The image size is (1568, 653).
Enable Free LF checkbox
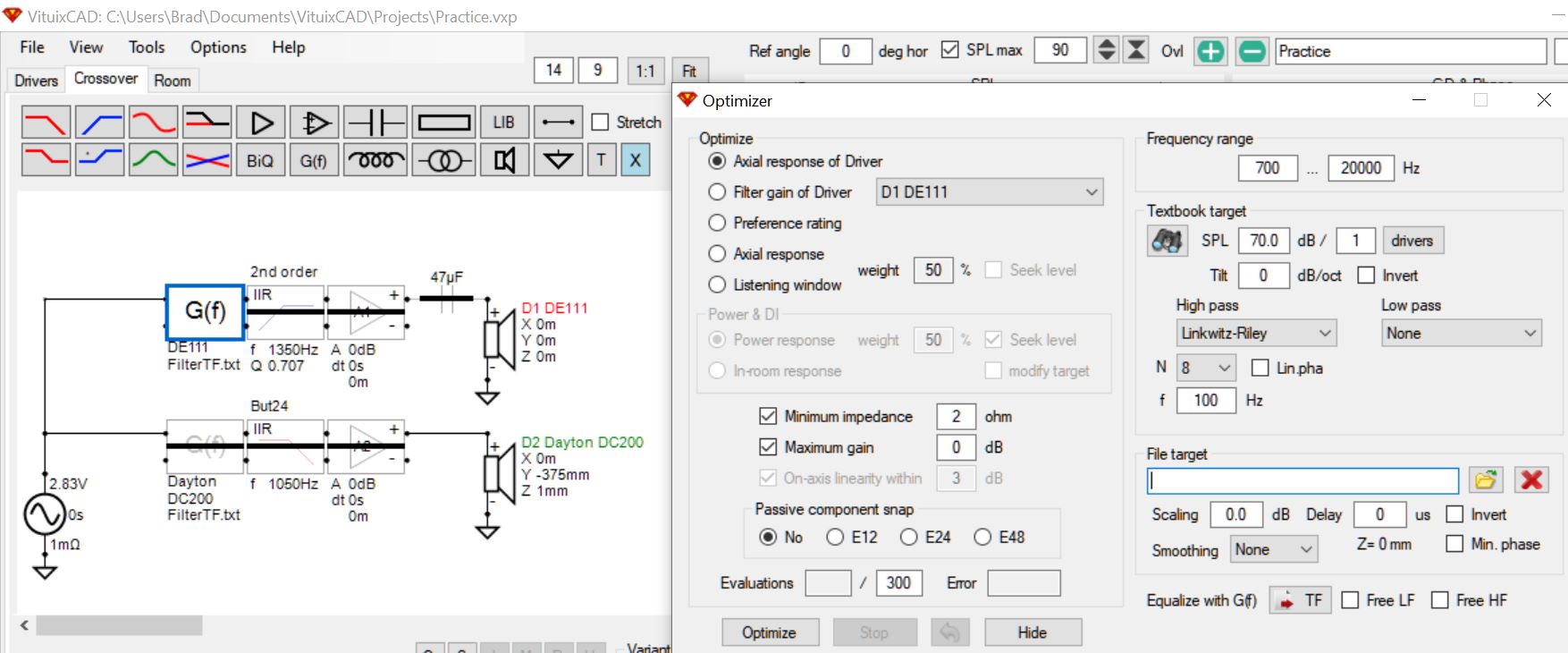pyautogui.click(x=1350, y=600)
